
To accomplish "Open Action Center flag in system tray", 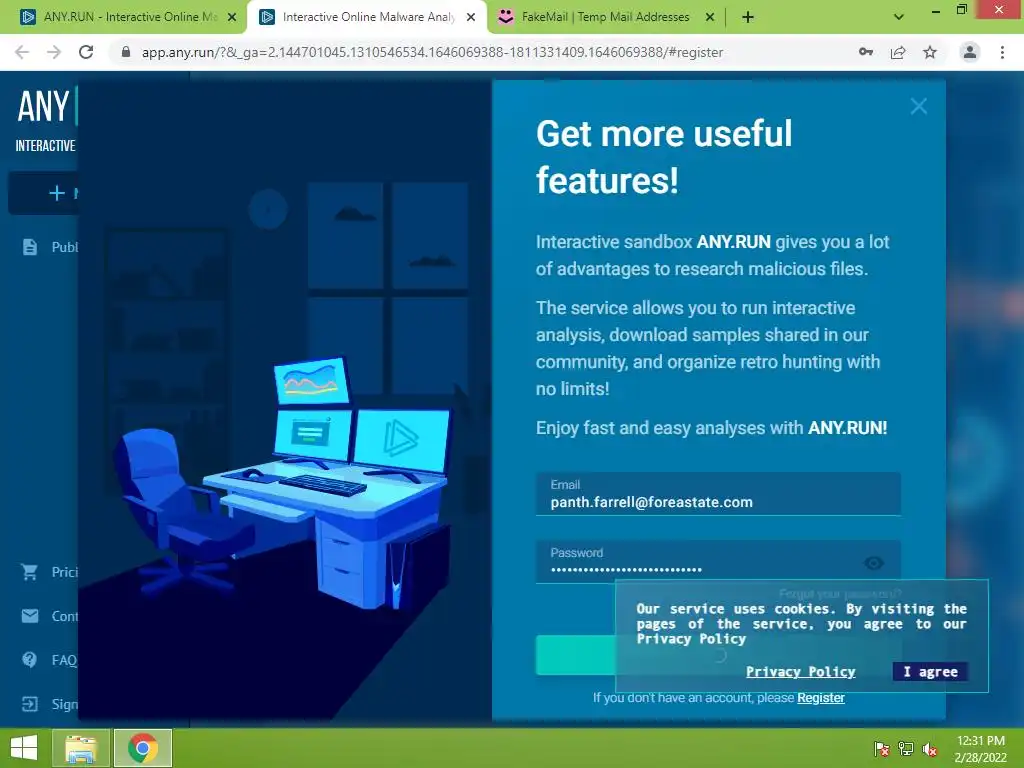I will 881,749.
